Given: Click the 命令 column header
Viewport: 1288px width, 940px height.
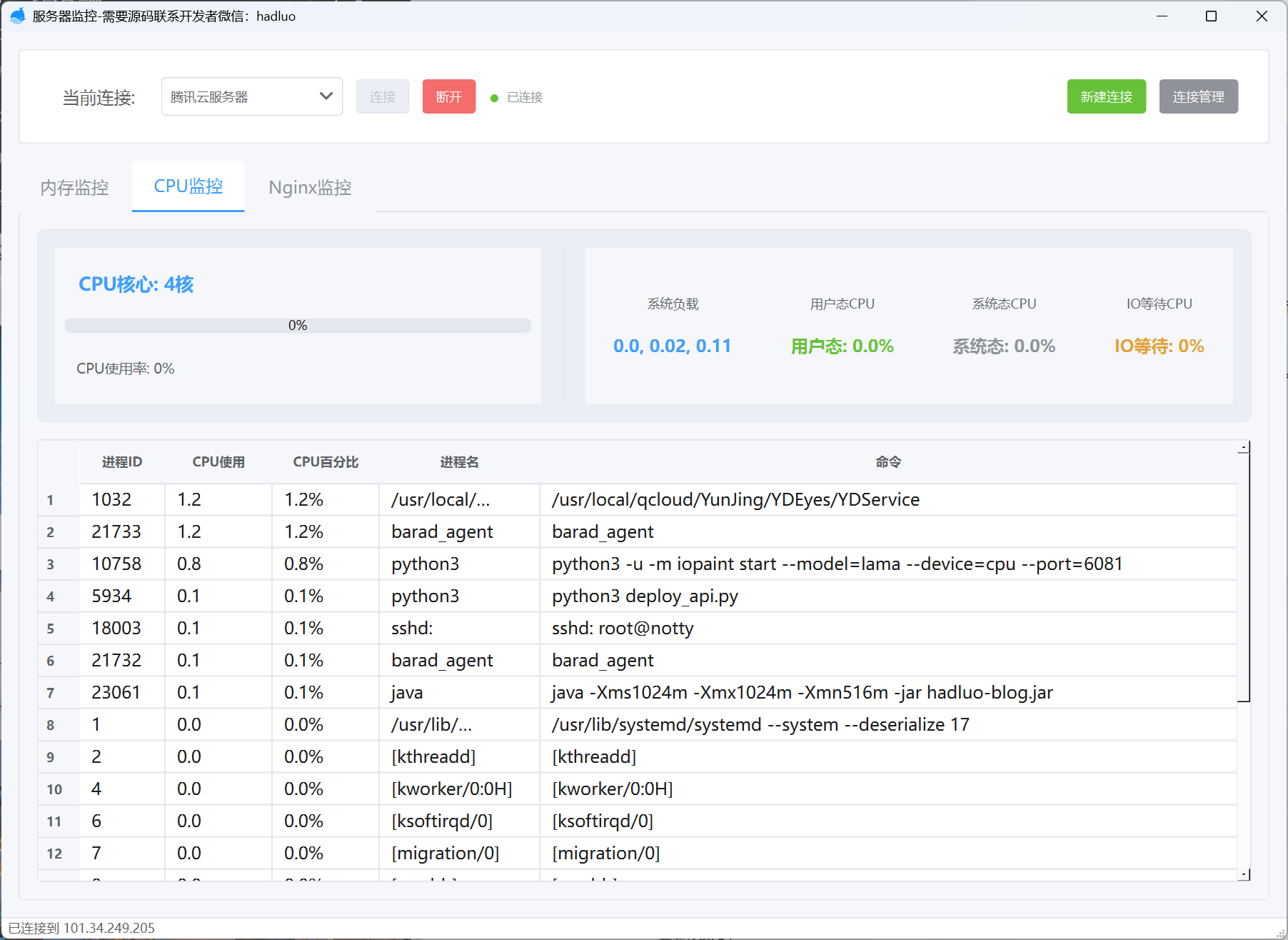Looking at the screenshot, I should coord(888,462).
